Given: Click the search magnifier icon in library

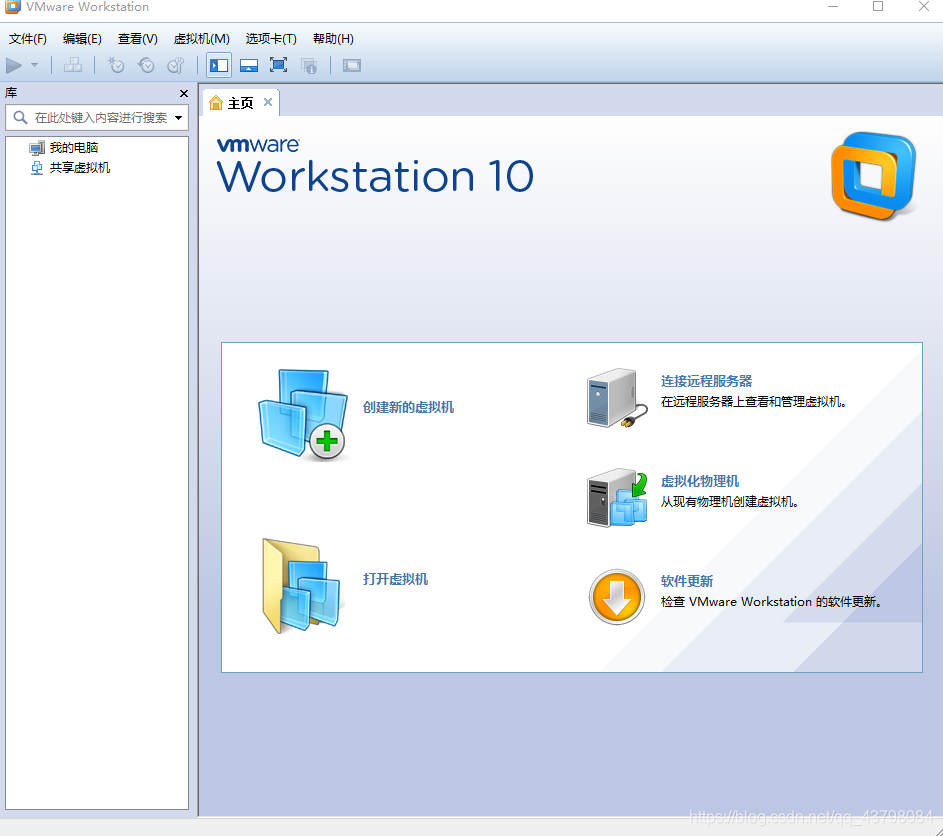Looking at the screenshot, I should [x=20, y=117].
